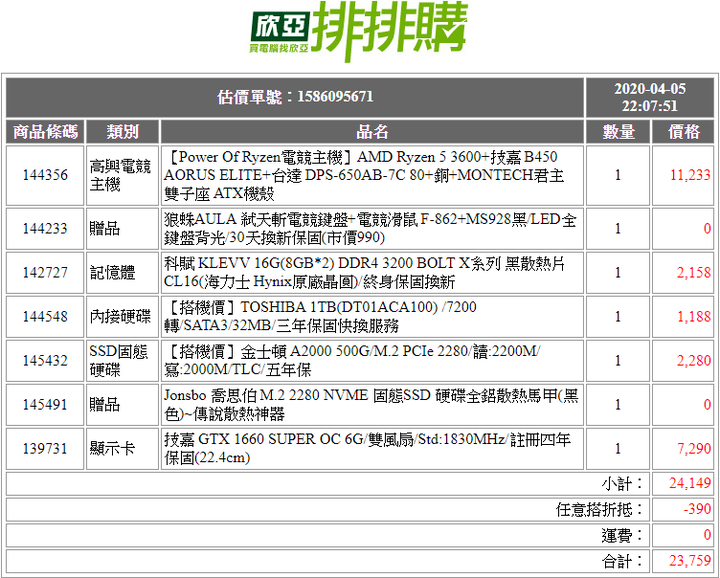Viewport: 720px width, 578px height.
Task: Click 贈品 category in AULA keyboard row
Action: click(105, 228)
